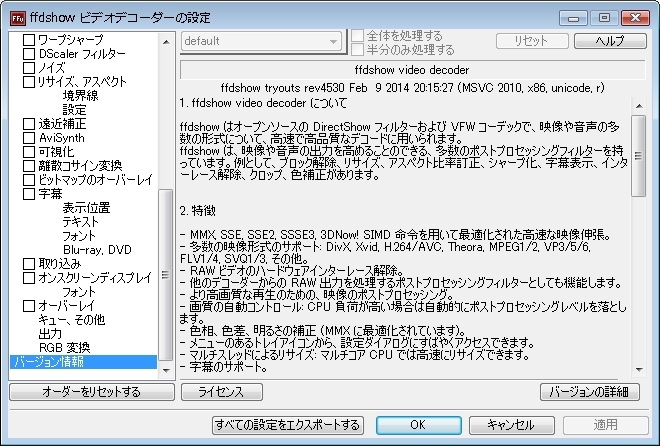Image resolution: width=660 pixels, height=446 pixels.
Task: Click the キャンセル button
Action: (511, 425)
